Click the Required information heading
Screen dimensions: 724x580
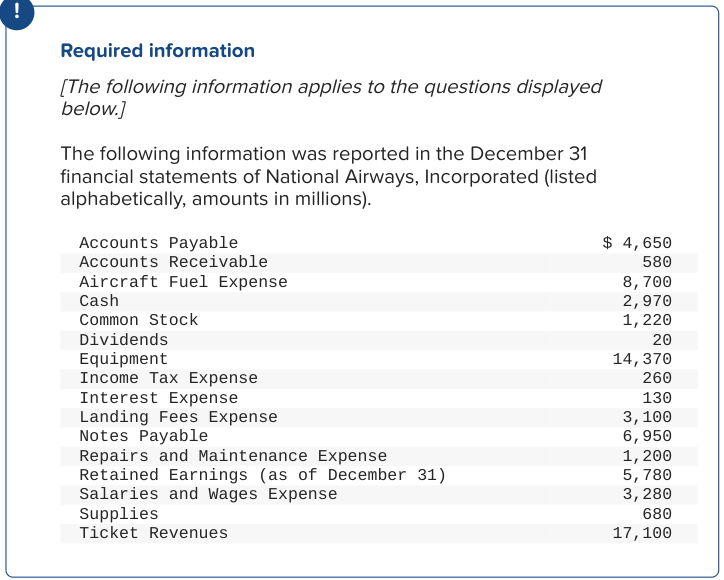tap(157, 51)
